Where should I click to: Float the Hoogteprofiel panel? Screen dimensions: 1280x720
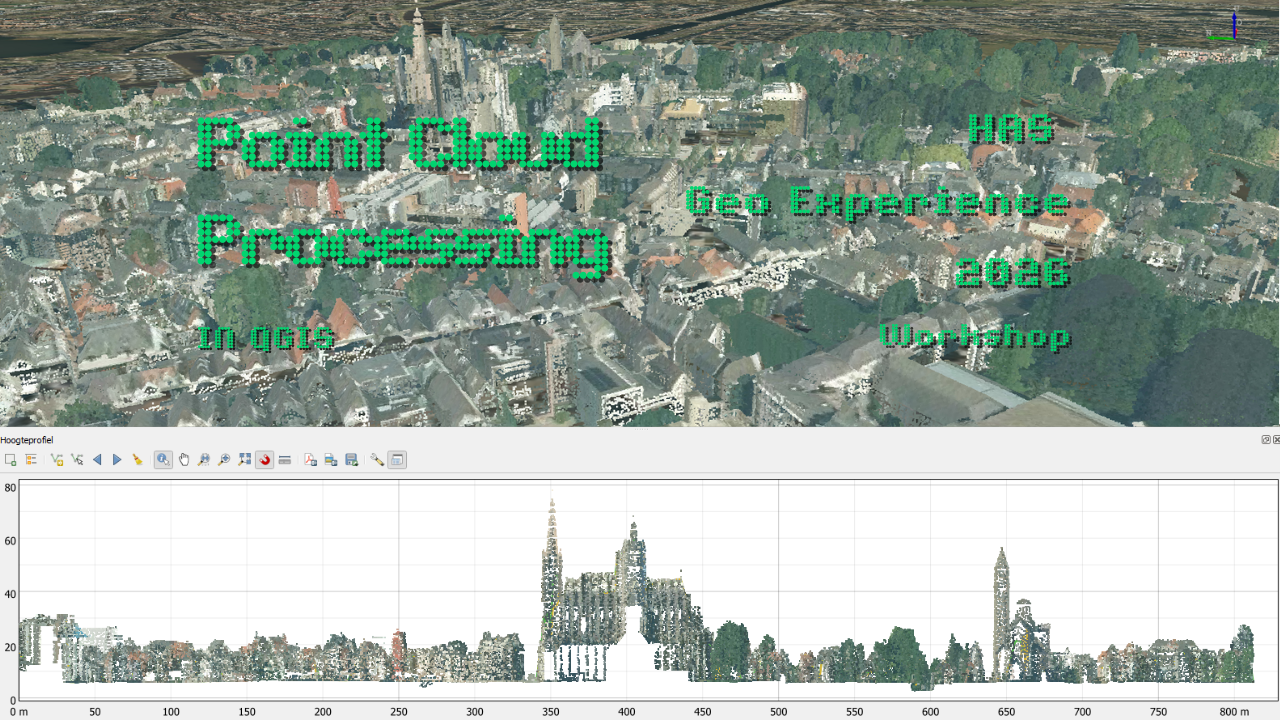(1266, 439)
